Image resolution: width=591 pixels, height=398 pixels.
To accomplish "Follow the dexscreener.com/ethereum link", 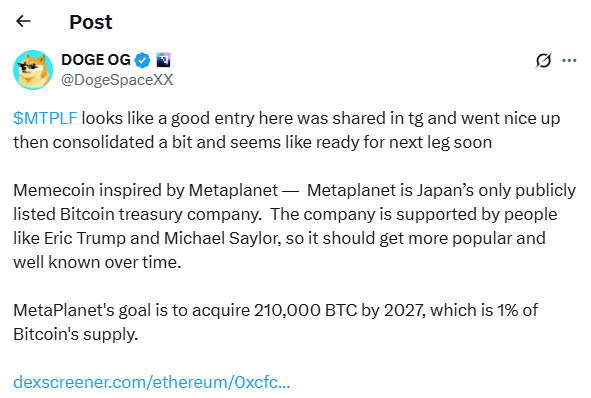I will click(152, 382).
